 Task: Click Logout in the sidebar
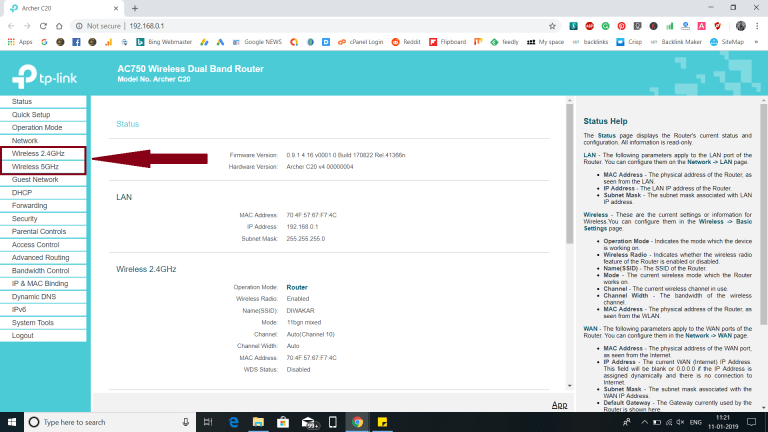23,335
